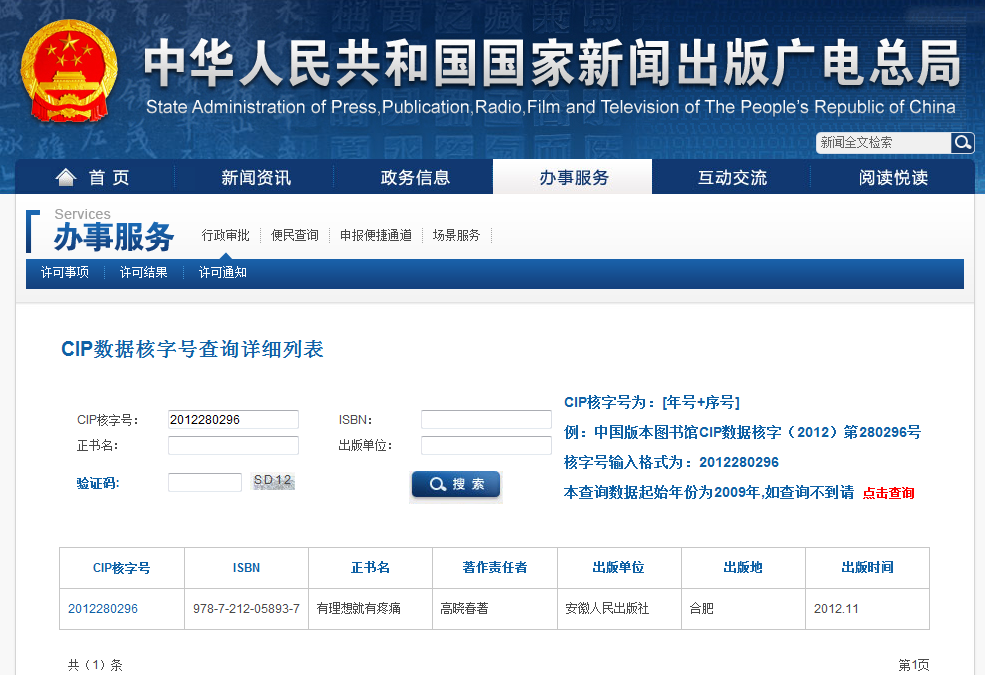Image resolution: width=985 pixels, height=675 pixels.
Task: Click the 本查询数据起始年份为2009年 notice text
Action: pyautogui.click(x=709, y=492)
